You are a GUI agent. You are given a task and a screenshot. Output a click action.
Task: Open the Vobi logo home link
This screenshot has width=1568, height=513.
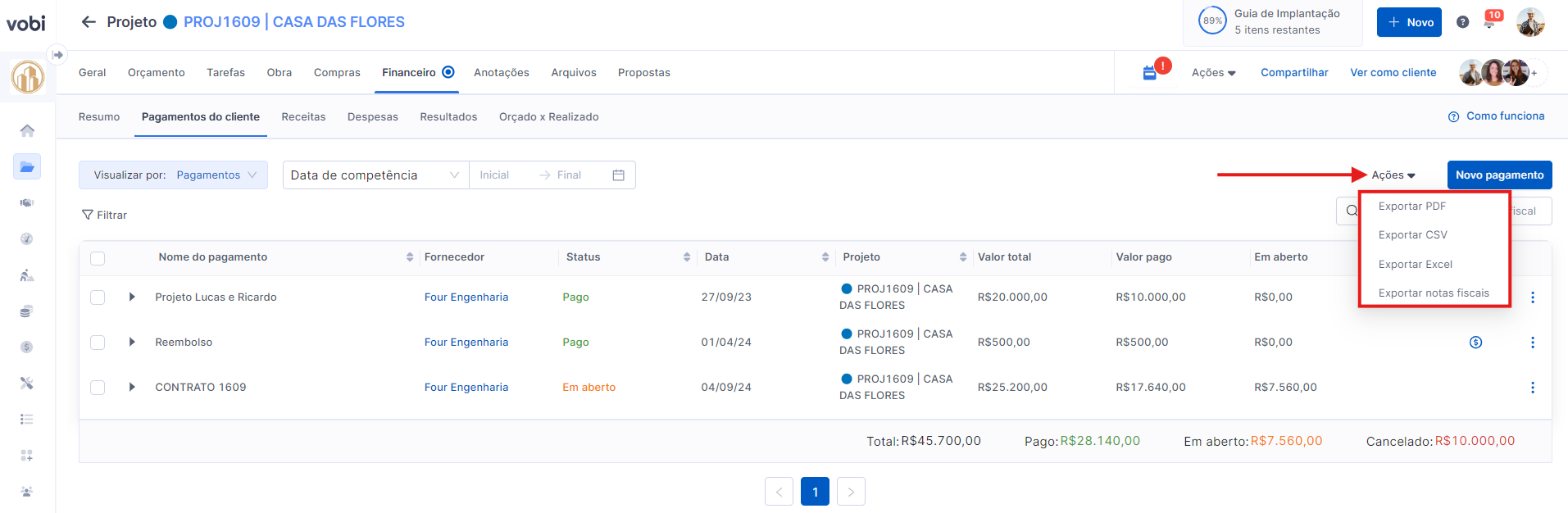pyautogui.click(x=26, y=23)
